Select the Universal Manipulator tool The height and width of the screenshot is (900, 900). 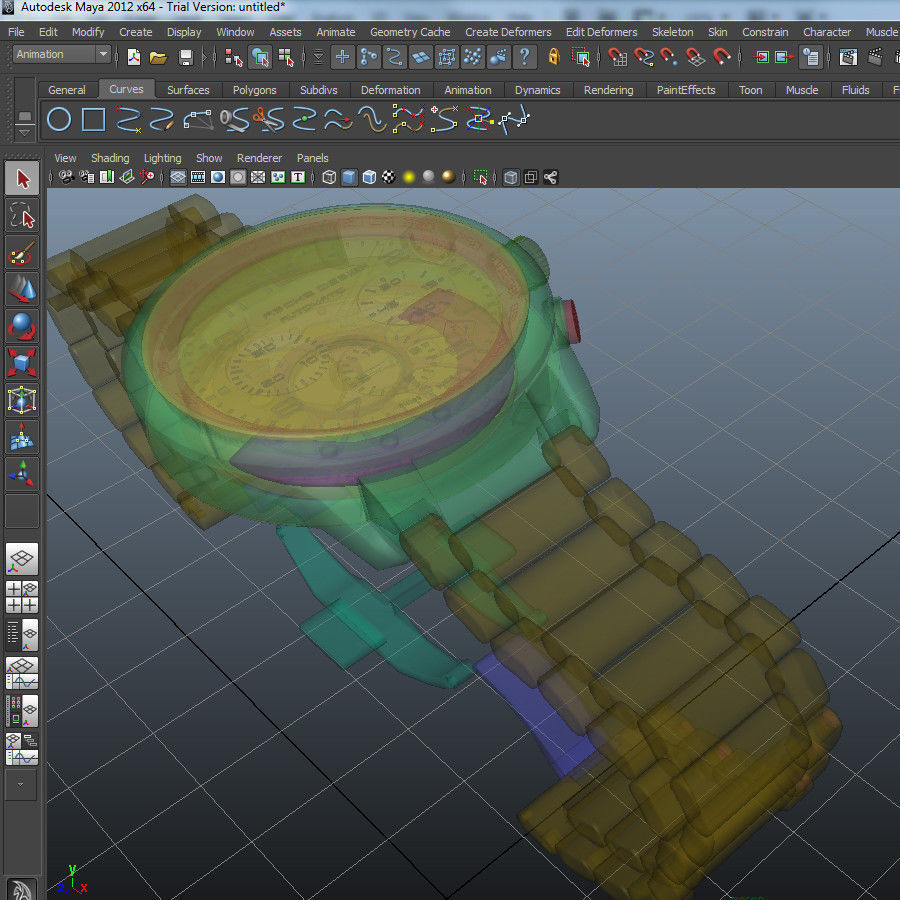(22, 400)
